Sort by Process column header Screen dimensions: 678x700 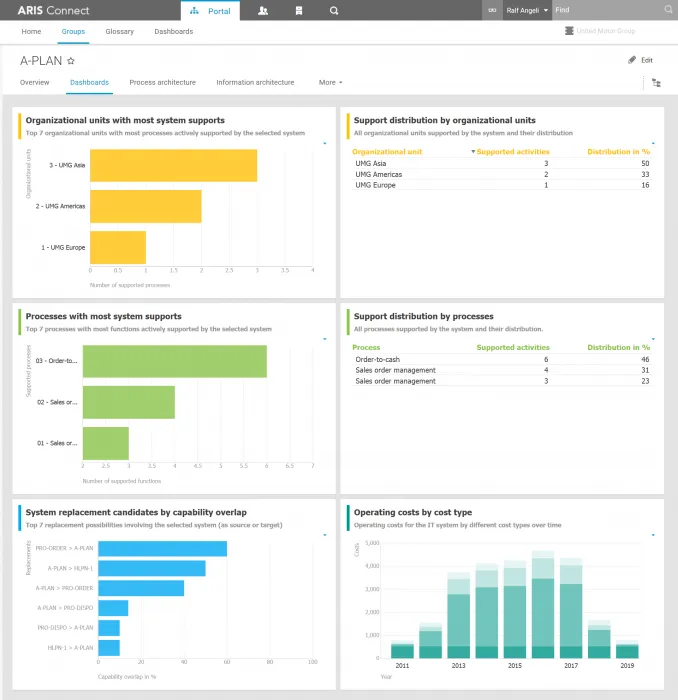pyautogui.click(x=366, y=347)
